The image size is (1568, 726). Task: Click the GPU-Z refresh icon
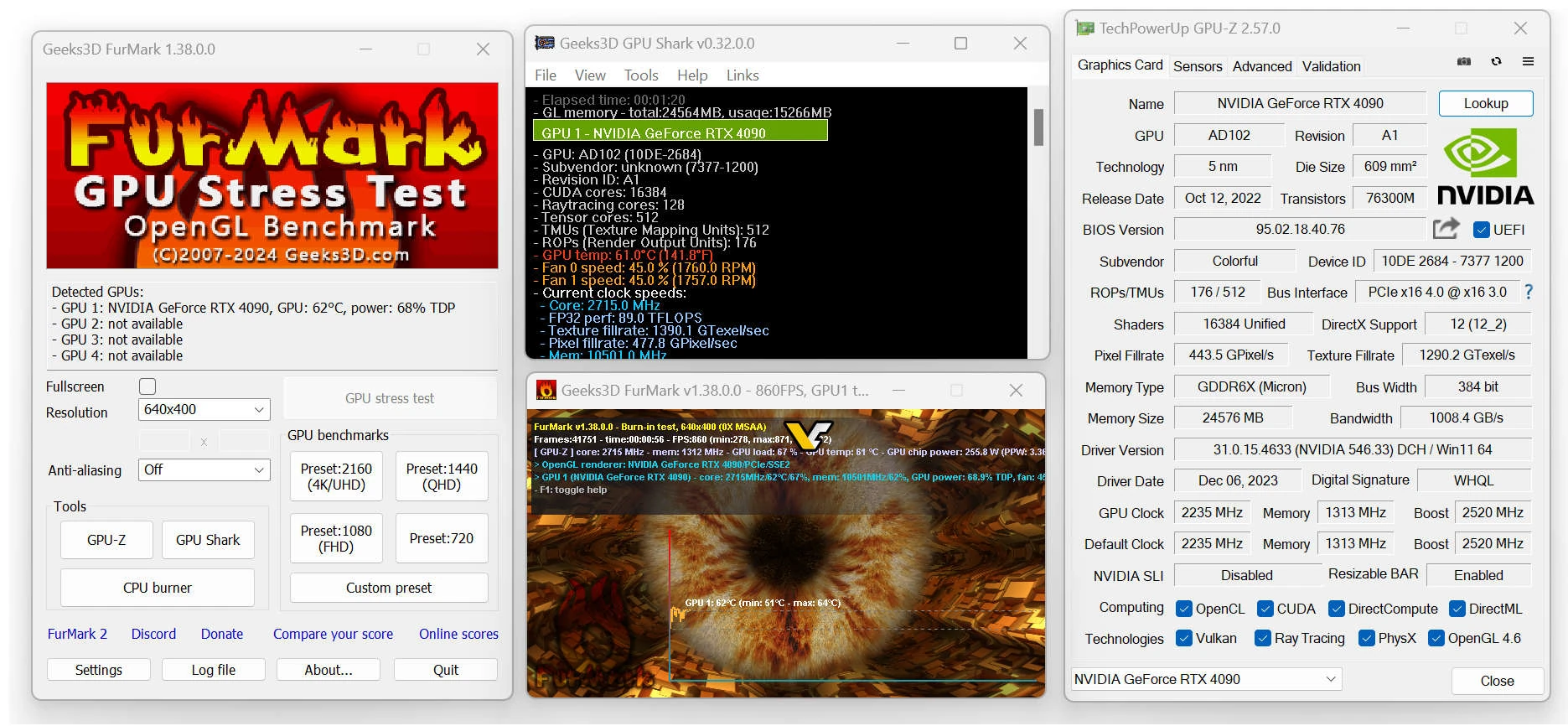[x=1496, y=61]
